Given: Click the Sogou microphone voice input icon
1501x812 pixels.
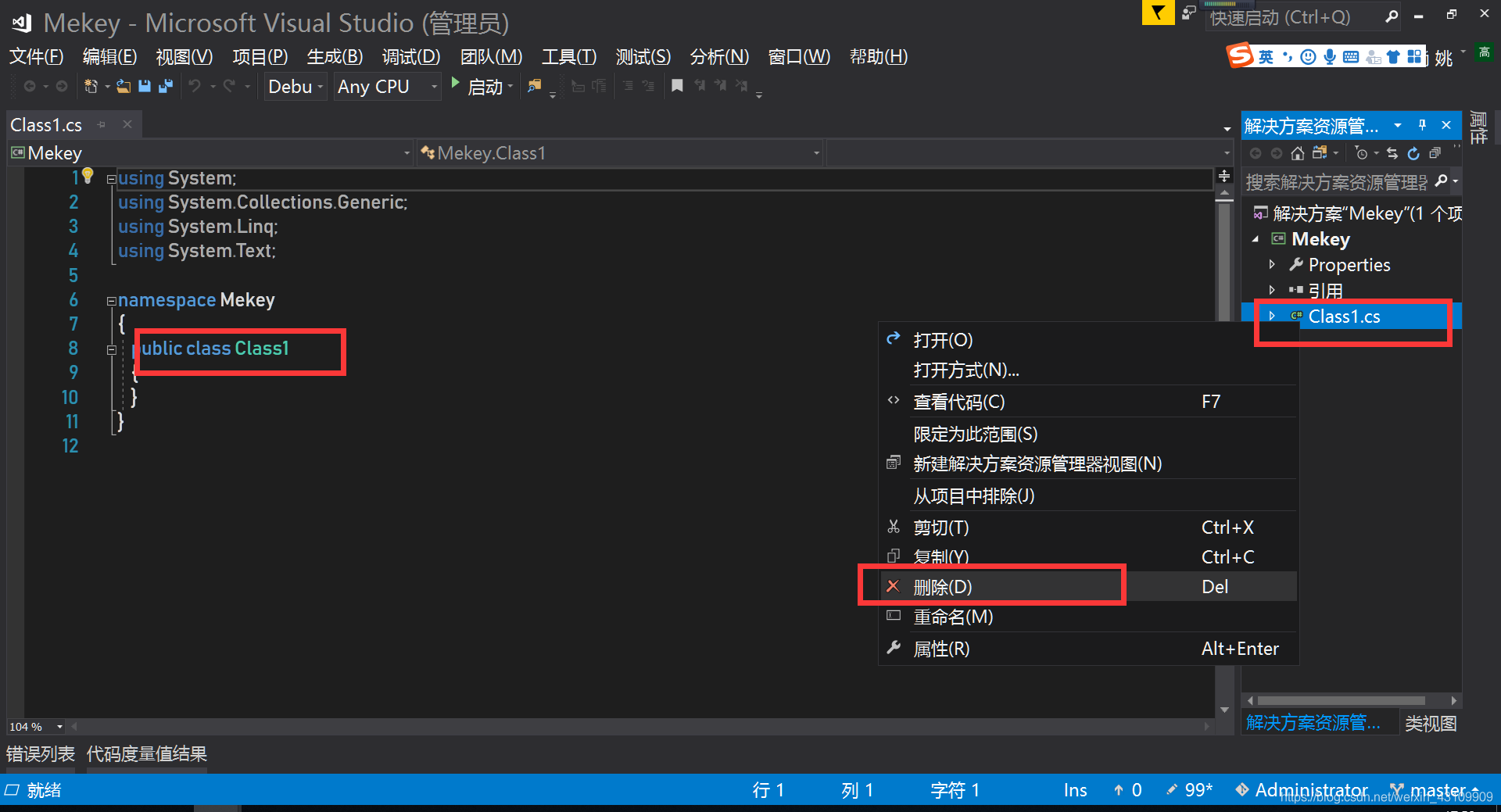Looking at the screenshot, I should [1329, 57].
